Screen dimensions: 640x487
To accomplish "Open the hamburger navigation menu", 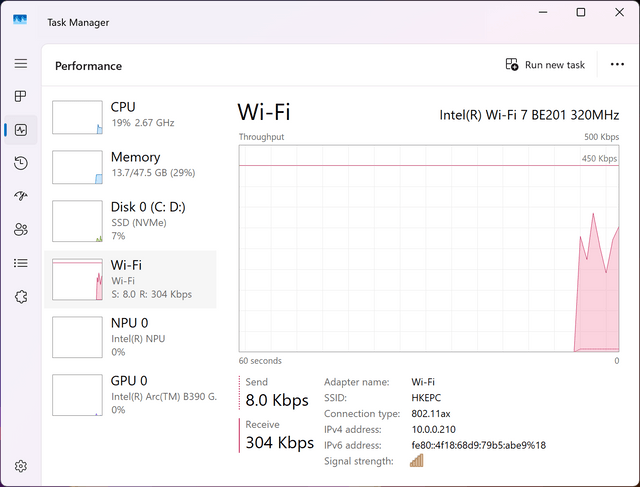I will [x=21, y=63].
